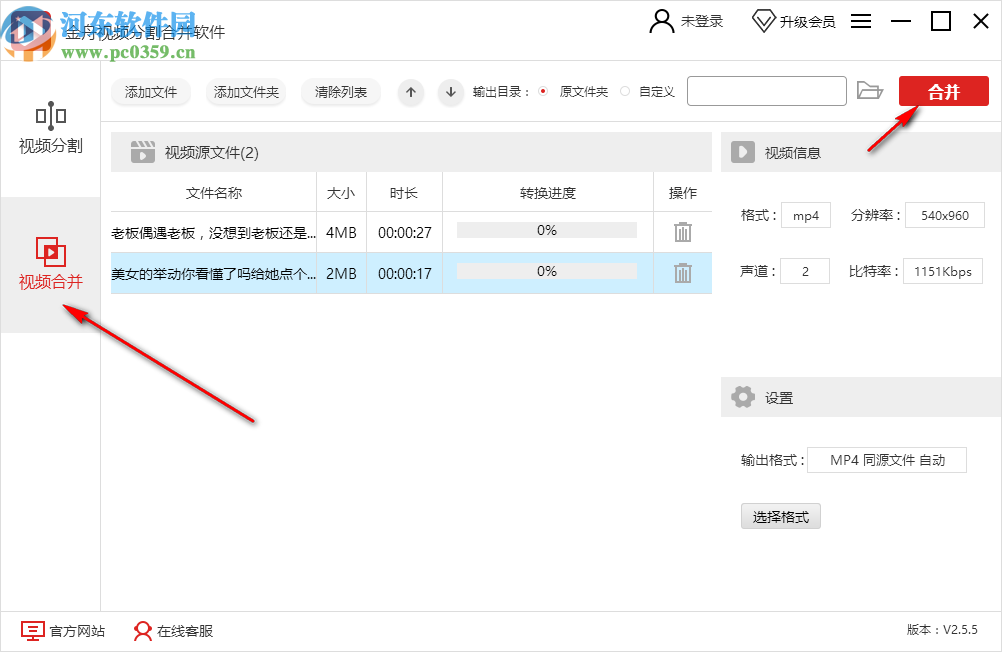This screenshot has height=652, width=1002.
Task: Click the output path input field
Action: (766, 90)
